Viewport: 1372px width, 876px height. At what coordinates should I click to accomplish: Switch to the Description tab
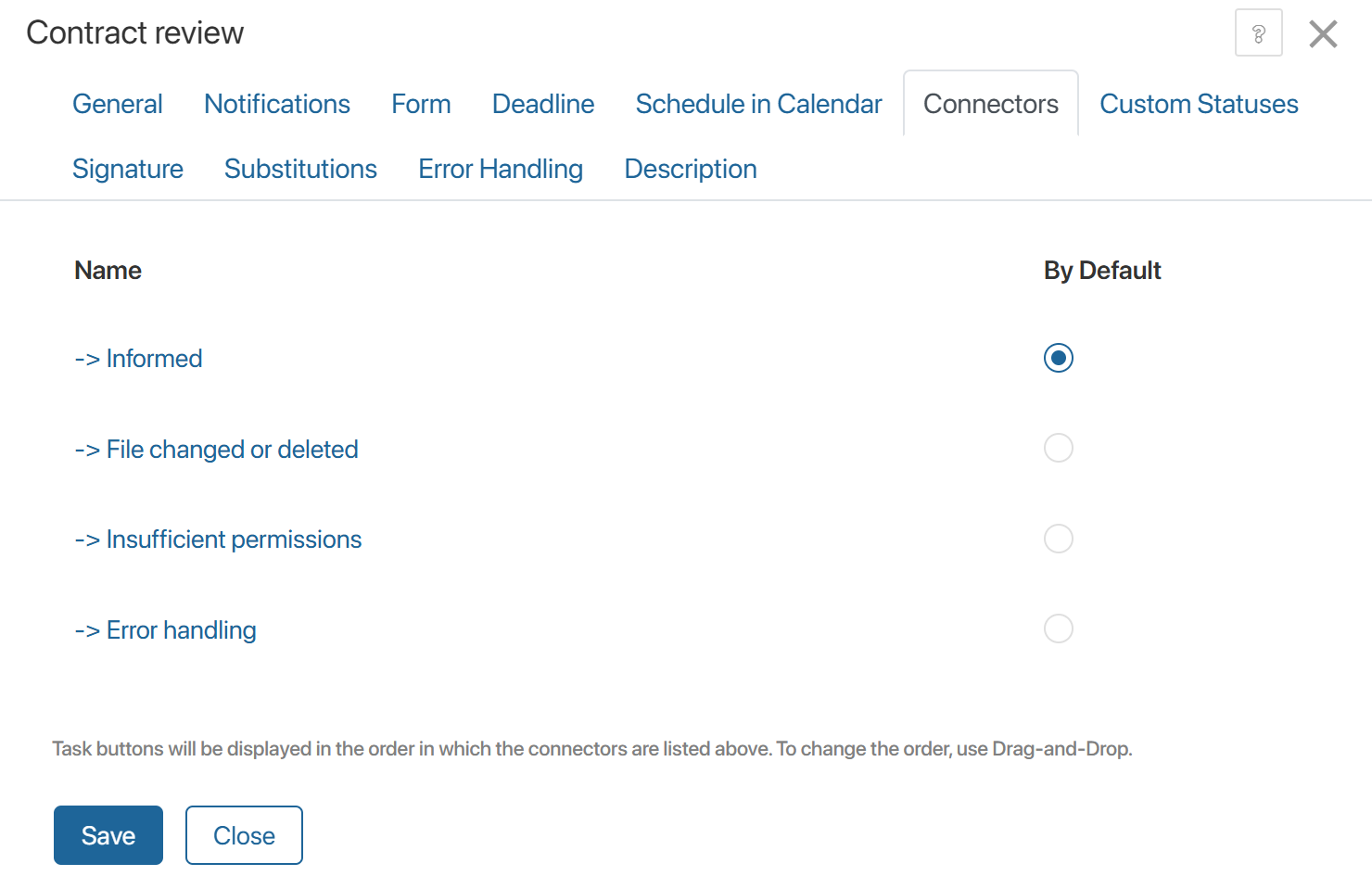coord(691,169)
